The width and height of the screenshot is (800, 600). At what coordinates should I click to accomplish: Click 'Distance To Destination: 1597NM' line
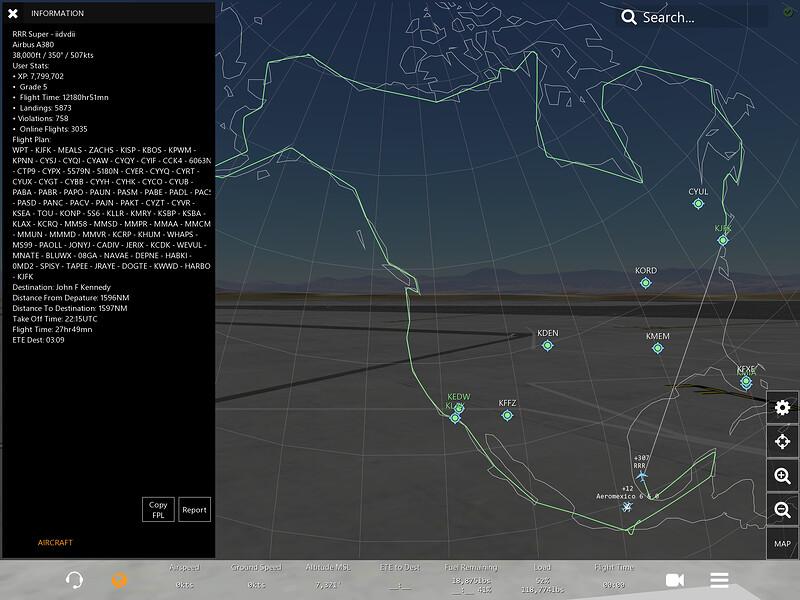(x=70, y=308)
